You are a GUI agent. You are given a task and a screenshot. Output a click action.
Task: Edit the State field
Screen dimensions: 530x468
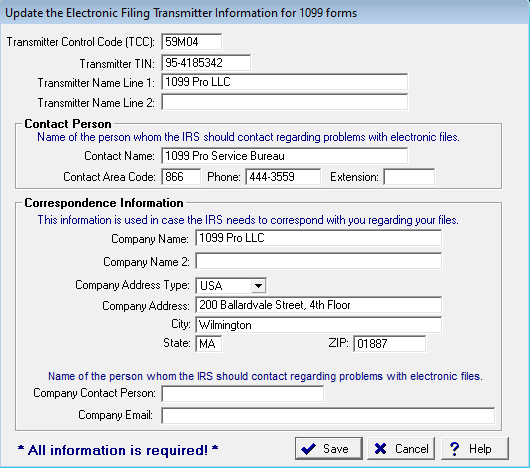[208, 344]
